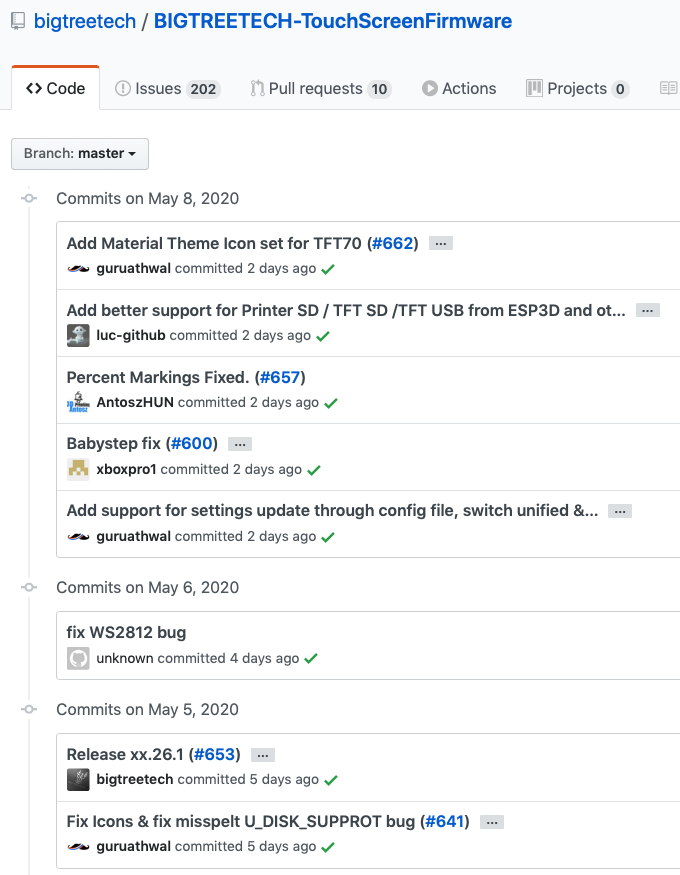
Task: Expand the description of the Release xx.26.1 commit
Action: tap(262, 755)
